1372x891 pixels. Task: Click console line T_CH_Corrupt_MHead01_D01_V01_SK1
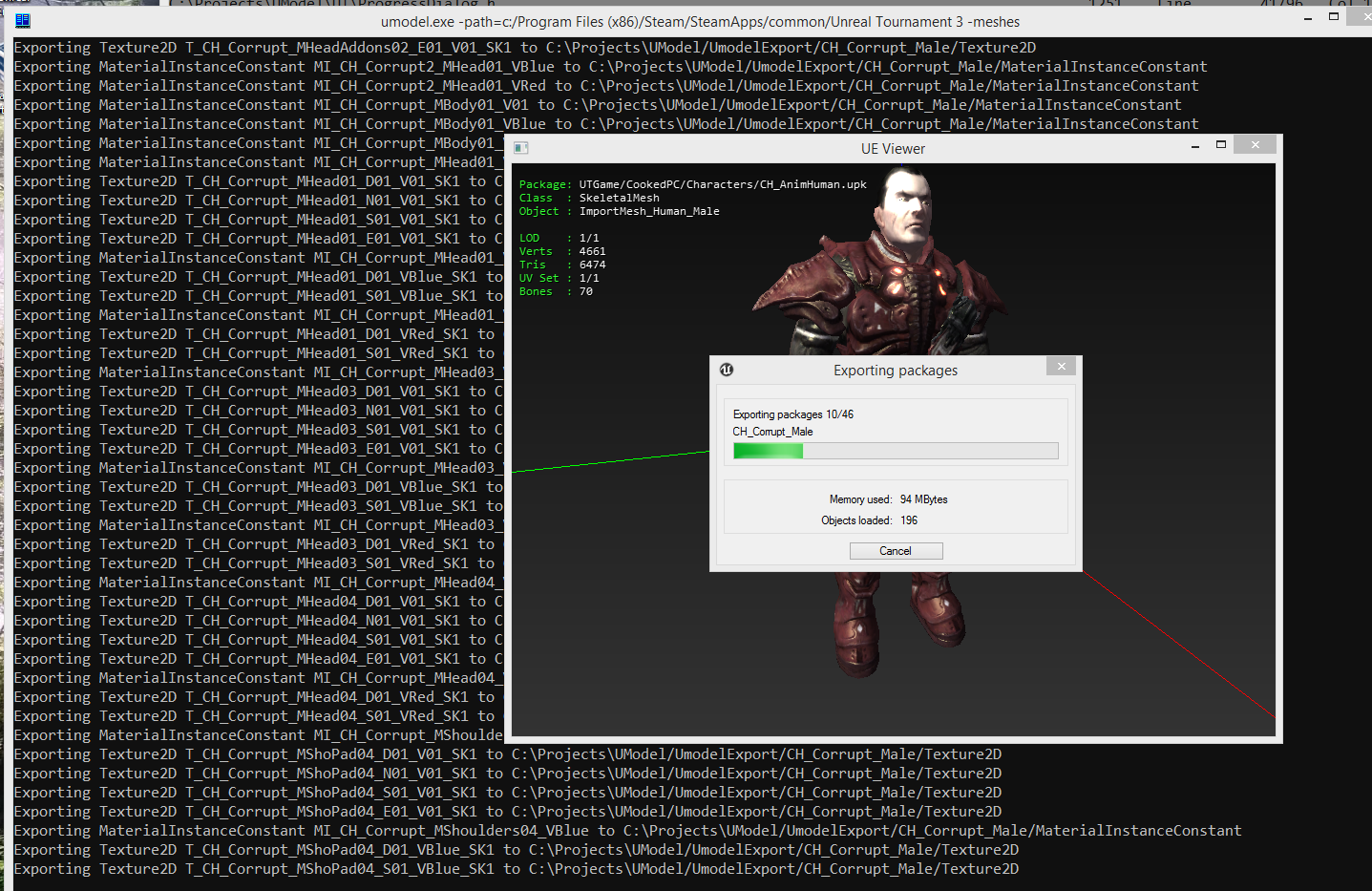(x=258, y=181)
